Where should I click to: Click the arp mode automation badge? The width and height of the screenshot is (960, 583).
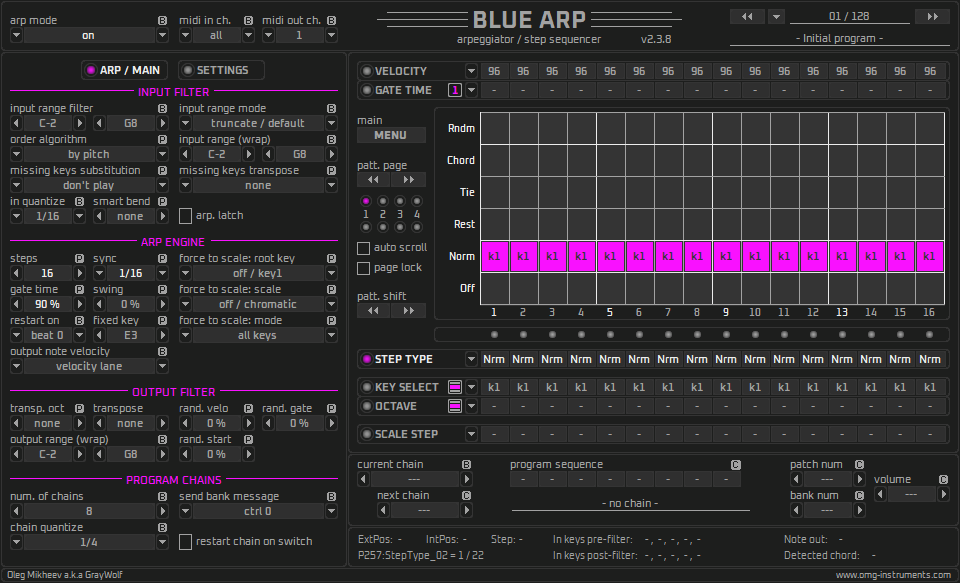(162, 20)
